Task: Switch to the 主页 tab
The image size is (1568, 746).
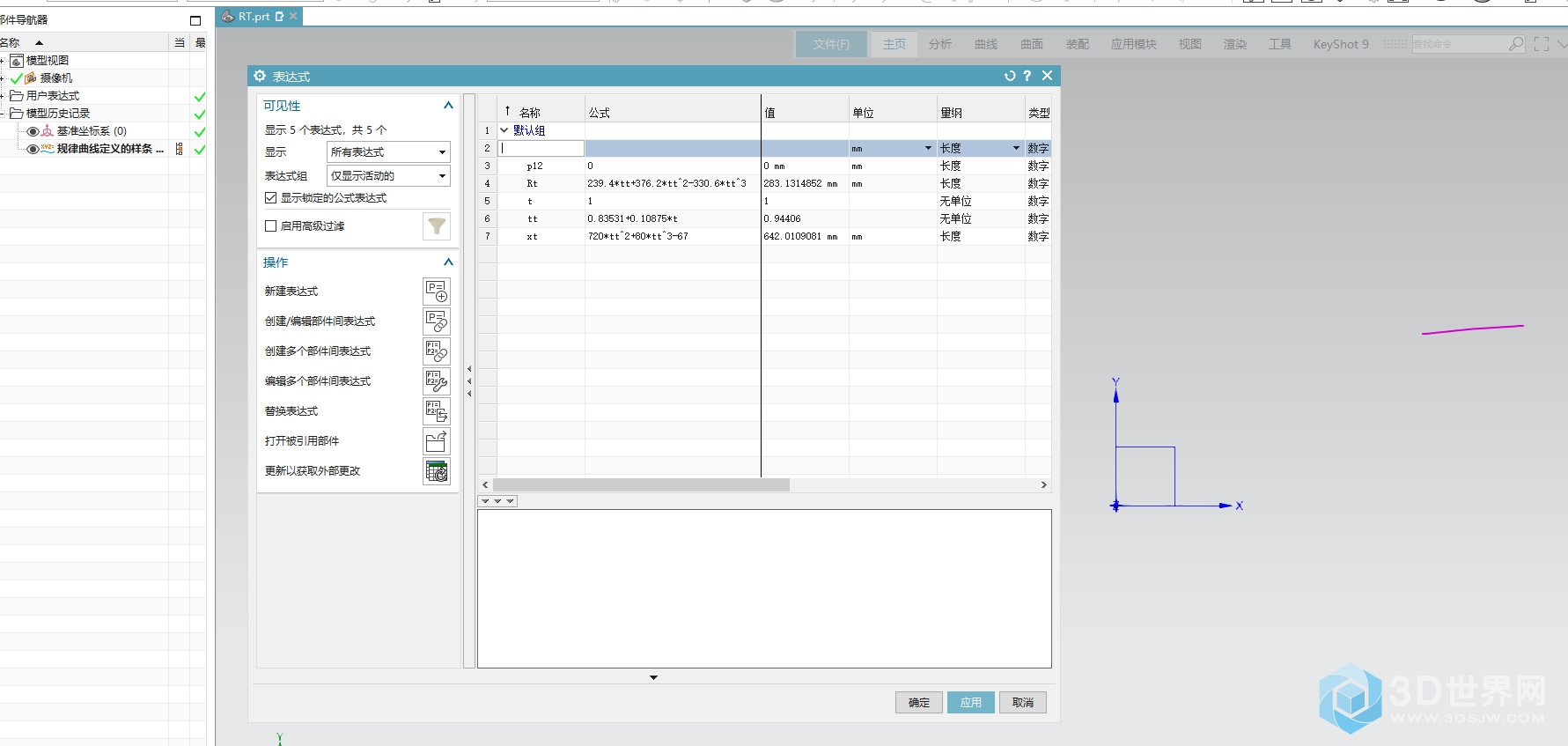Action: coord(894,44)
